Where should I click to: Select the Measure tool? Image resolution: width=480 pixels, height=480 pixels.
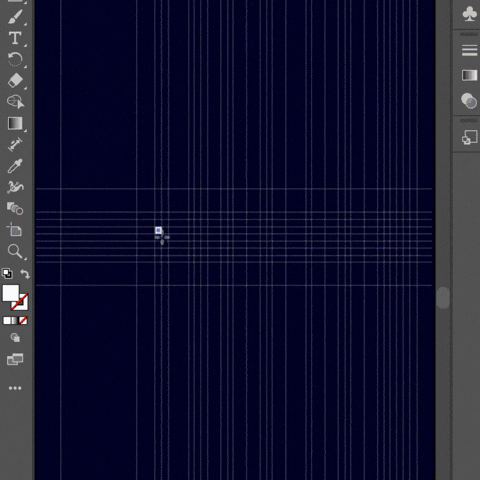[x=15, y=144]
